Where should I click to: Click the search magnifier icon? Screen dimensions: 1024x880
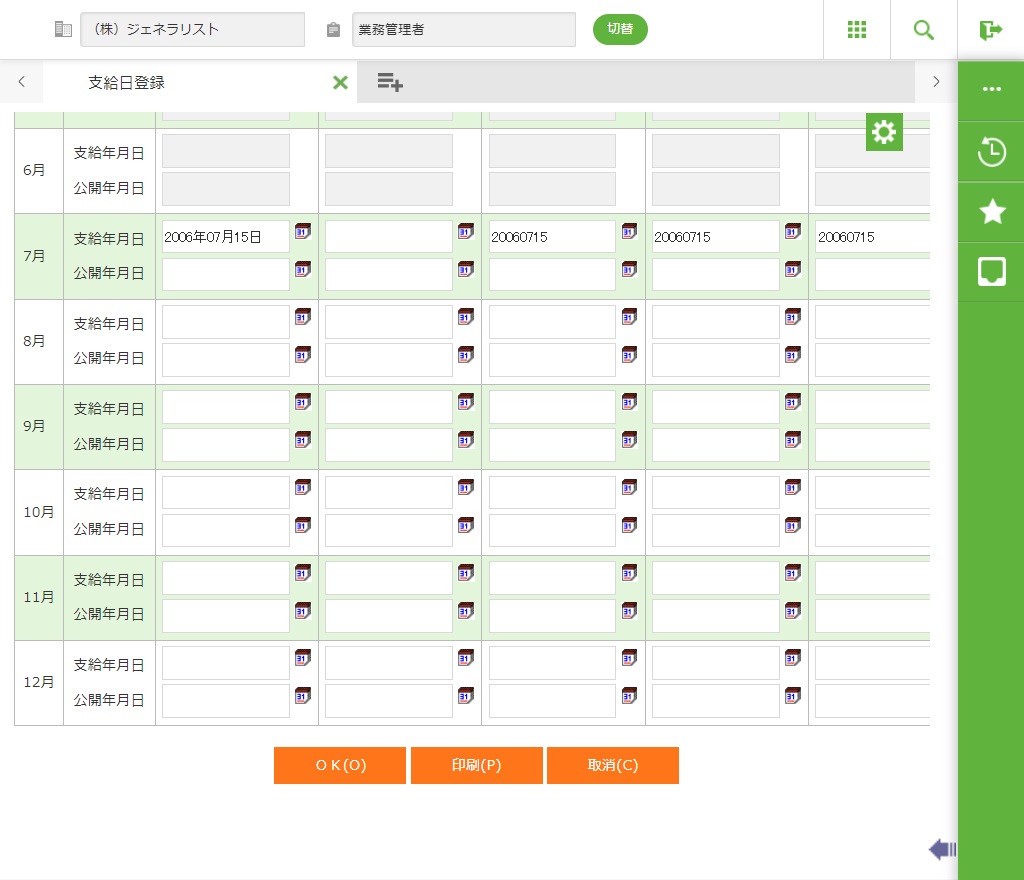(924, 30)
